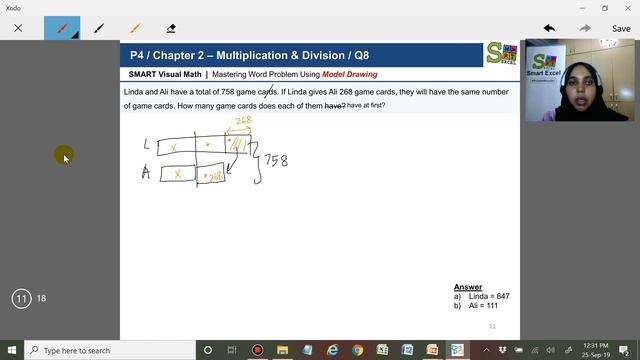Click the webcam video overlay
This screenshot has height=360, width=640.
coord(580,80)
